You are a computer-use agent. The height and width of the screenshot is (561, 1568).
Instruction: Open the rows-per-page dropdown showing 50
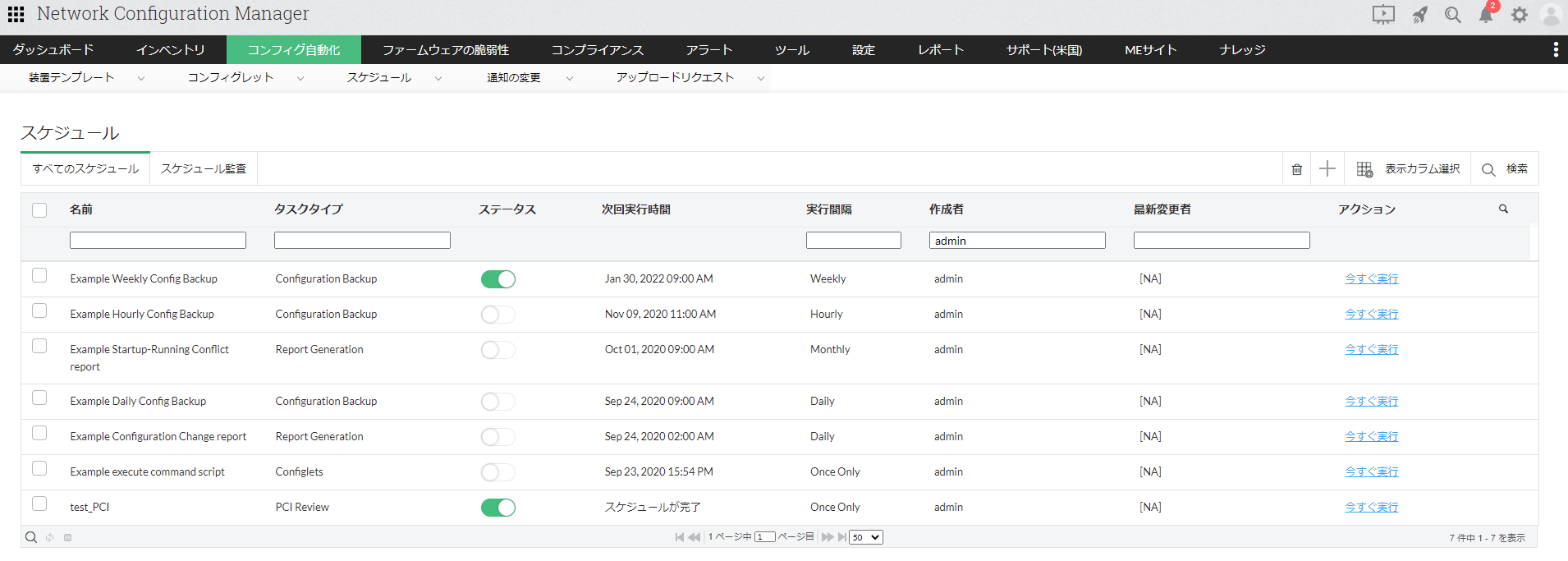coord(866,537)
